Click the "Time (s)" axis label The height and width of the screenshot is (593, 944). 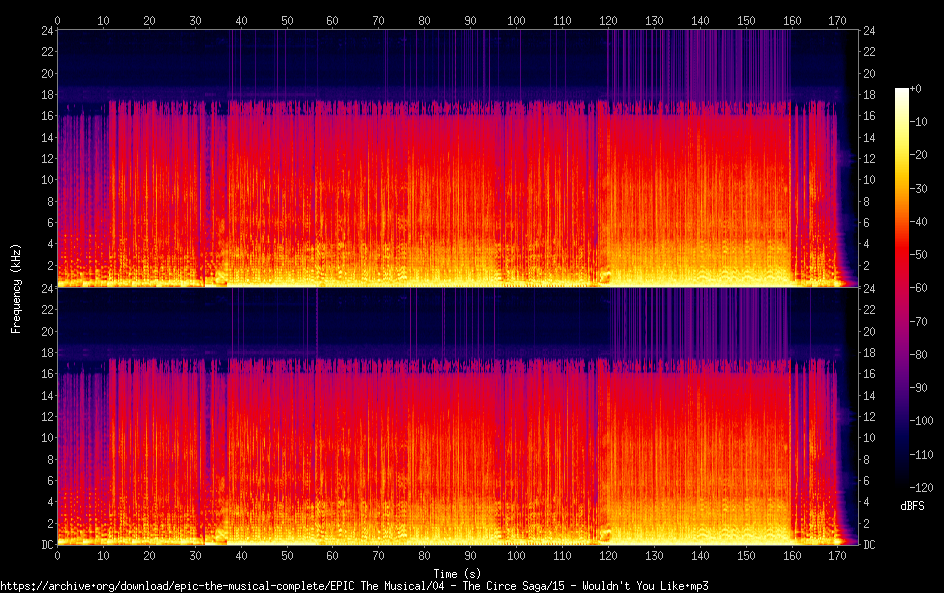coord(457,573)
